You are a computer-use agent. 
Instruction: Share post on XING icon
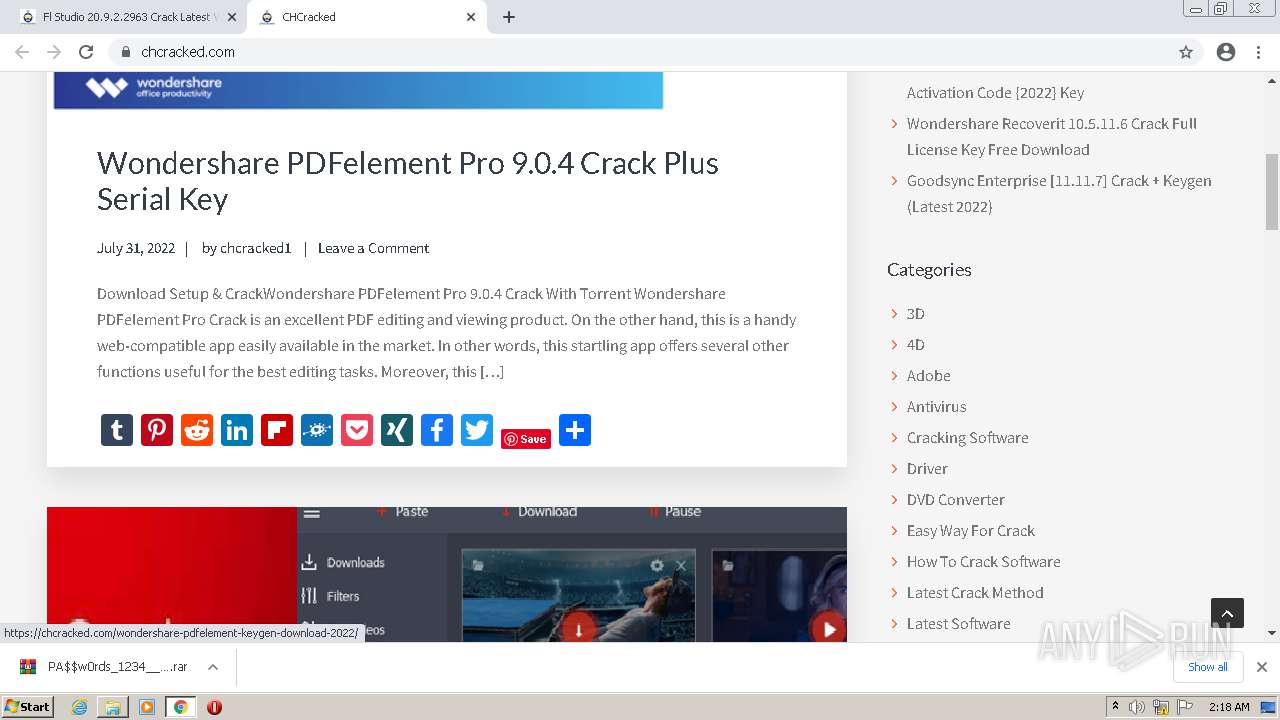[397, 430]
